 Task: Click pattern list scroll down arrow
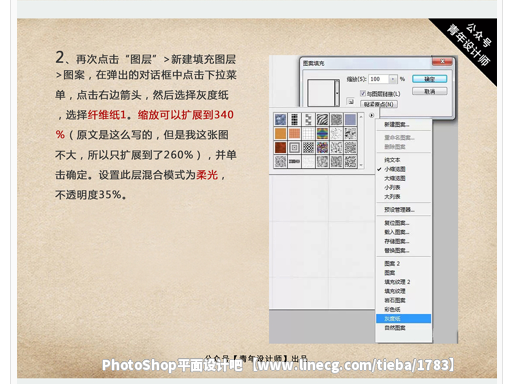(x=361, y=165)
